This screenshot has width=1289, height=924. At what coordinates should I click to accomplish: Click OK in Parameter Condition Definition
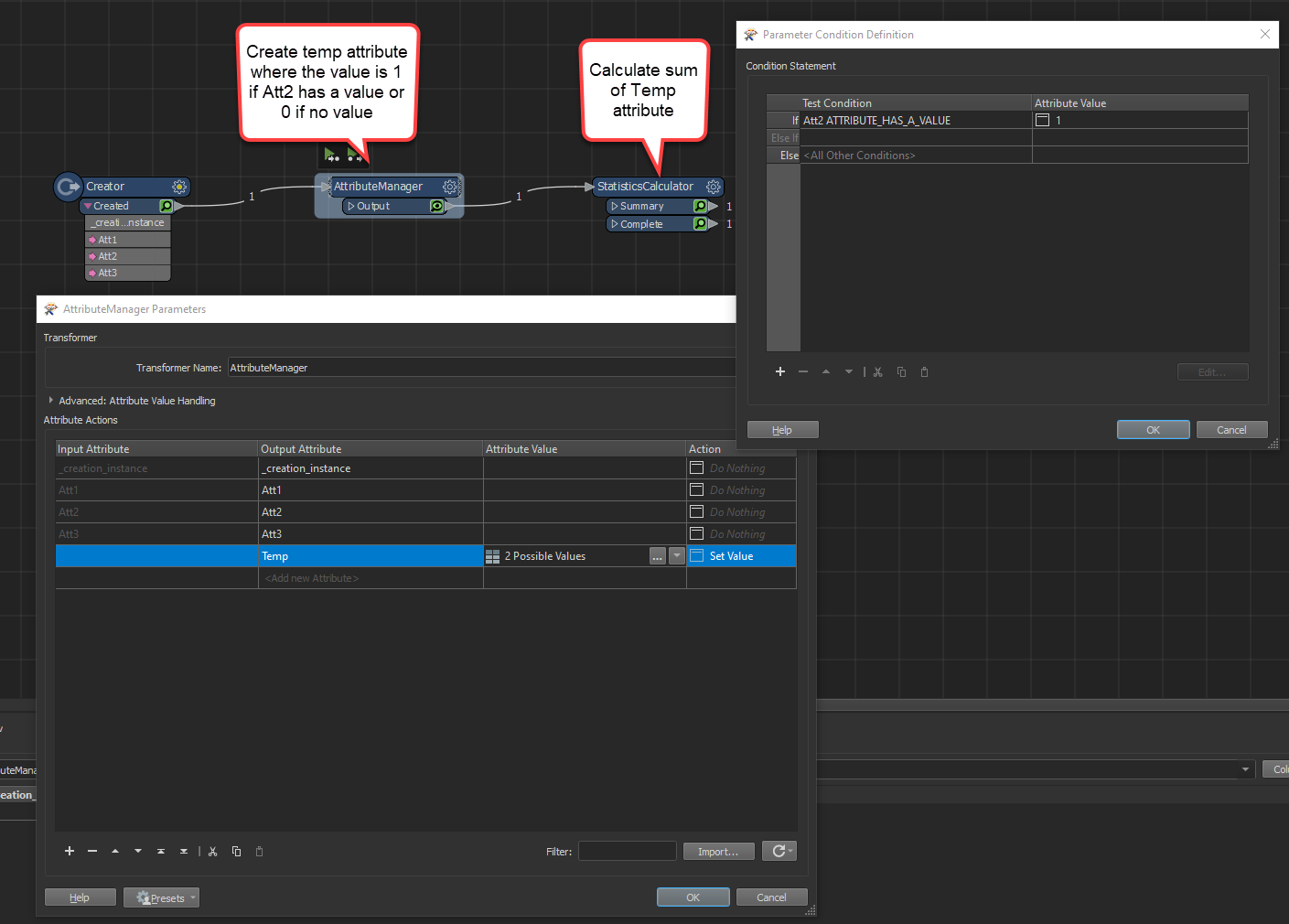click(x=1154, y=430)
